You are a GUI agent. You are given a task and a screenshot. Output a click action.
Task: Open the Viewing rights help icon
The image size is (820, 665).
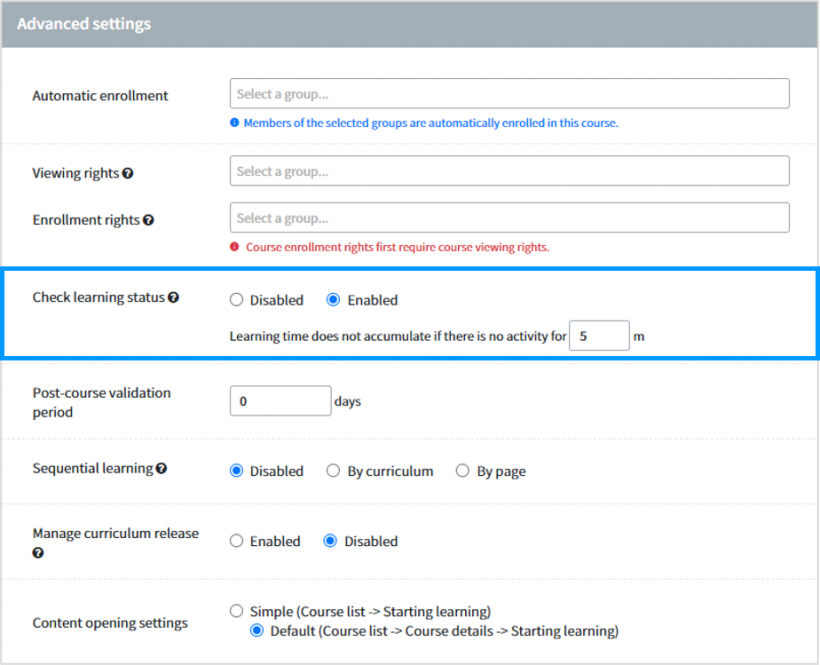(x=127, y=172)
